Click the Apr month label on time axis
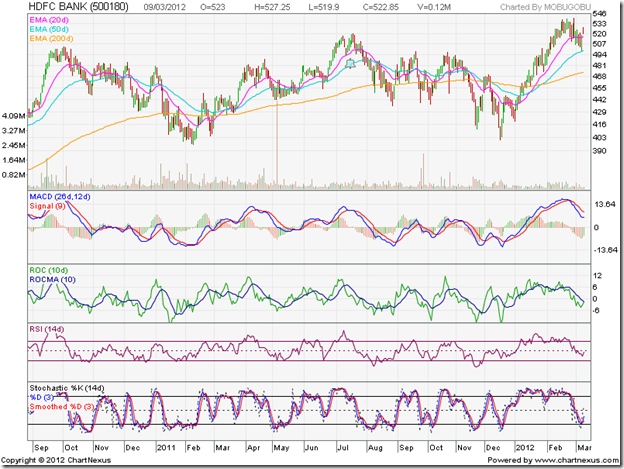Viewport: 624px width, 469px height. (x=254, y=448)
